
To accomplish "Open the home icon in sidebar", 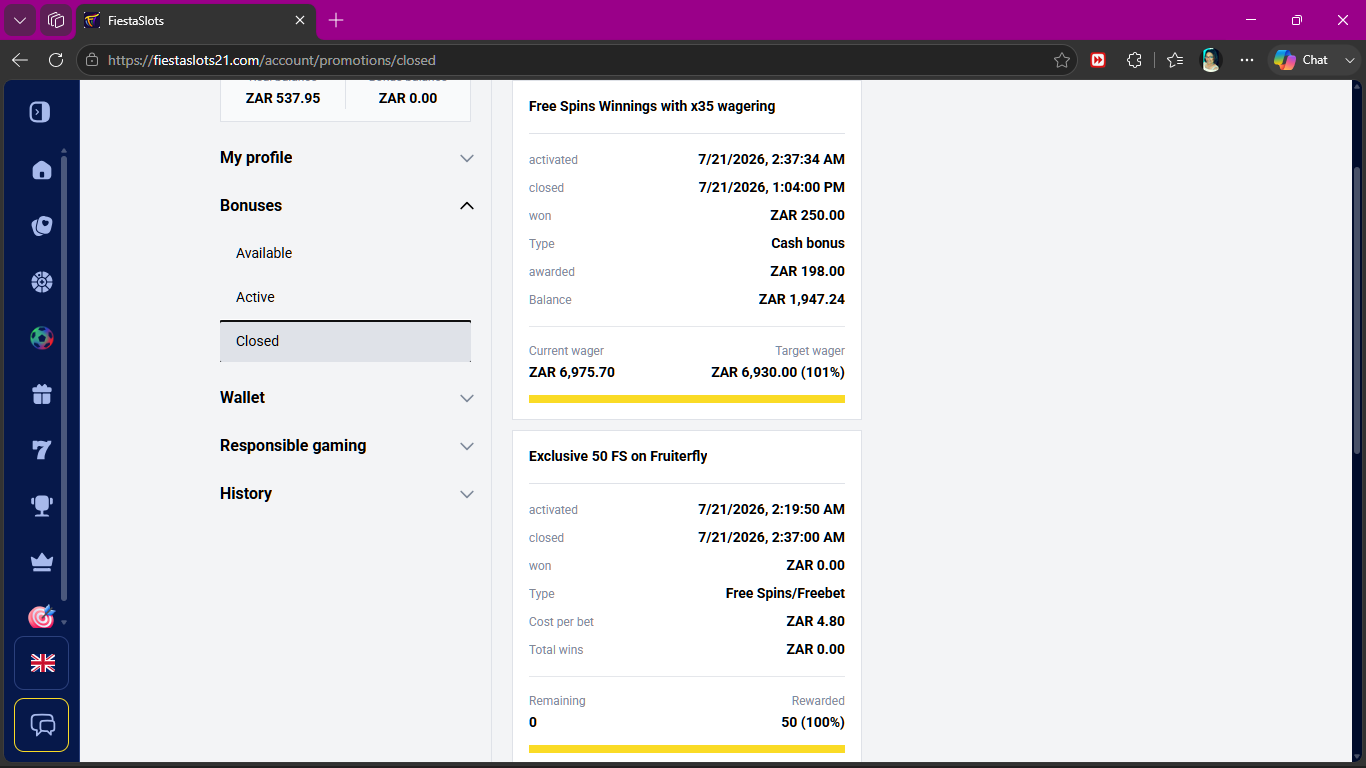I will [41, 170].
